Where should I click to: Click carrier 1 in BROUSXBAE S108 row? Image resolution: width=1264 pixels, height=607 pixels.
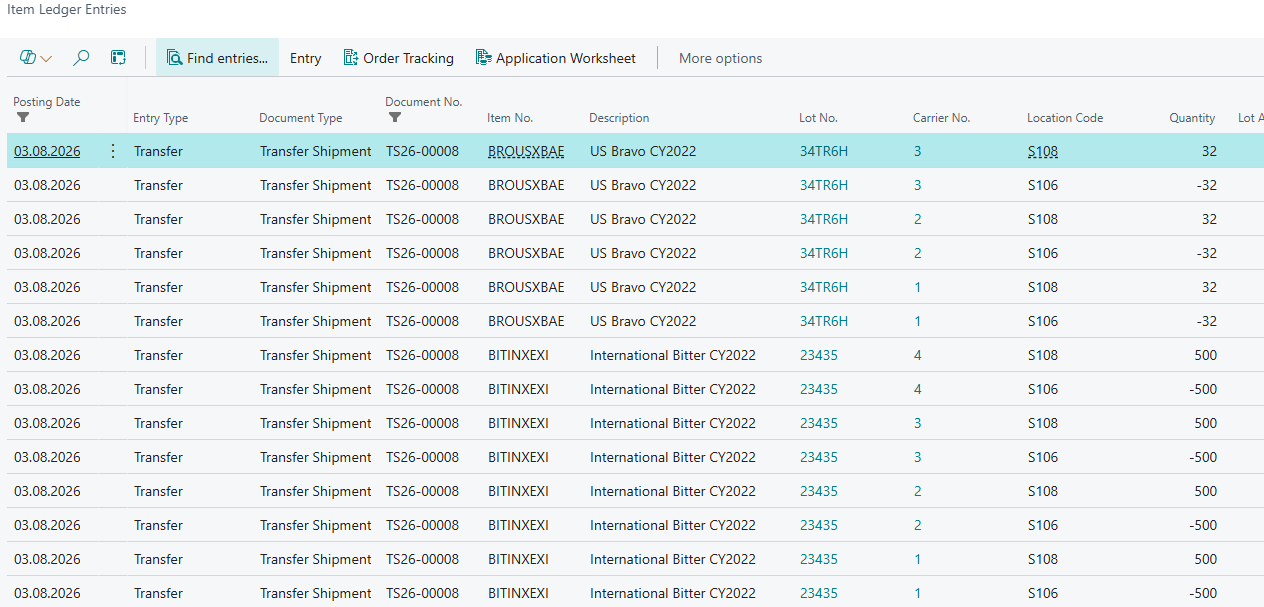918,288
